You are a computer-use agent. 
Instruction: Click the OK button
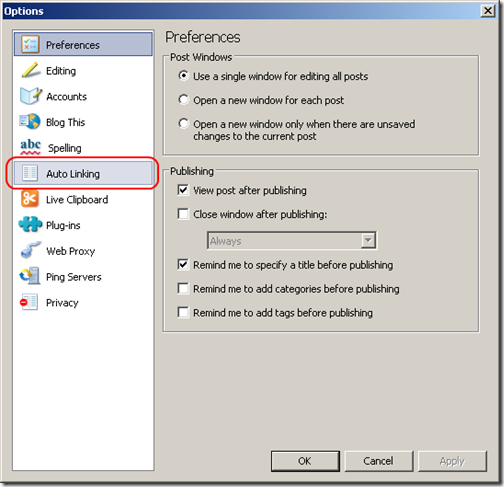[305, 461]
